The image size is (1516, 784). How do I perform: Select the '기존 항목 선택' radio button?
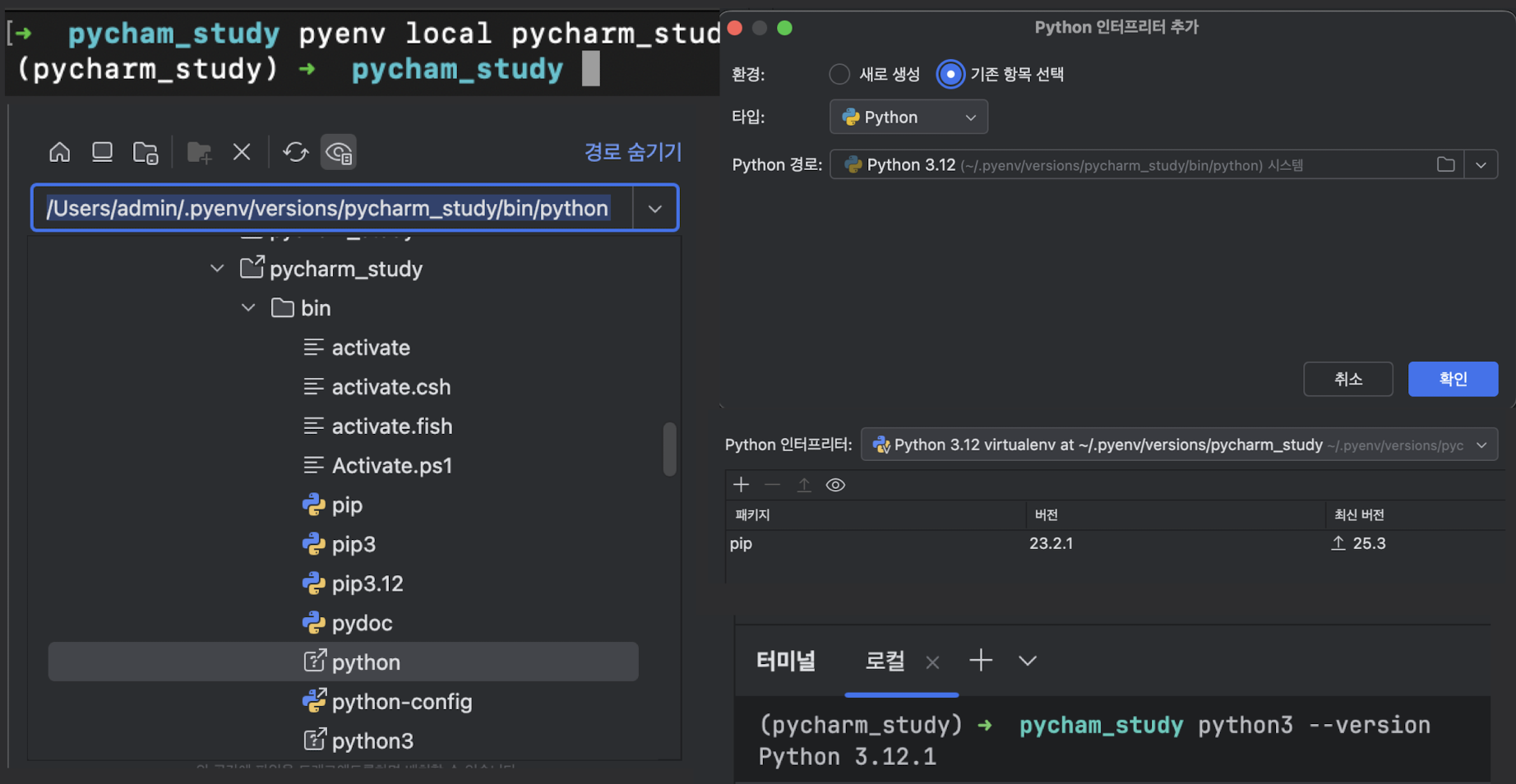pyautogui.click(x=950, y=74)
